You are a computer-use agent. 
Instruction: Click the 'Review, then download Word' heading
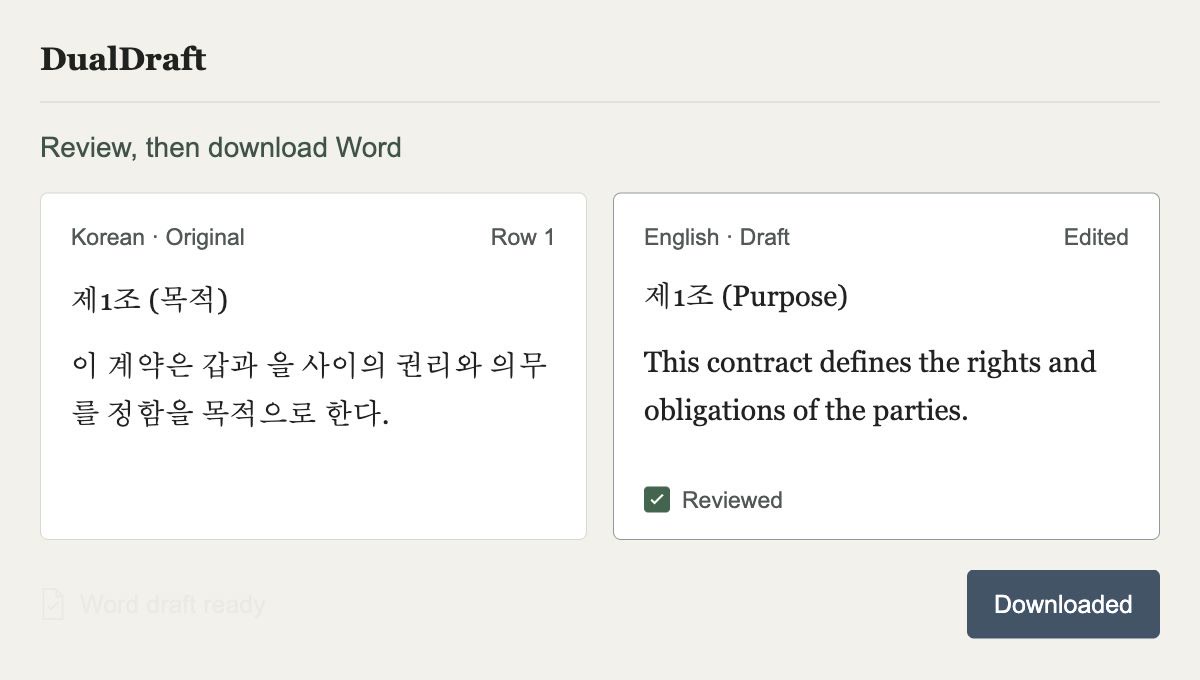tap(221, 148)
